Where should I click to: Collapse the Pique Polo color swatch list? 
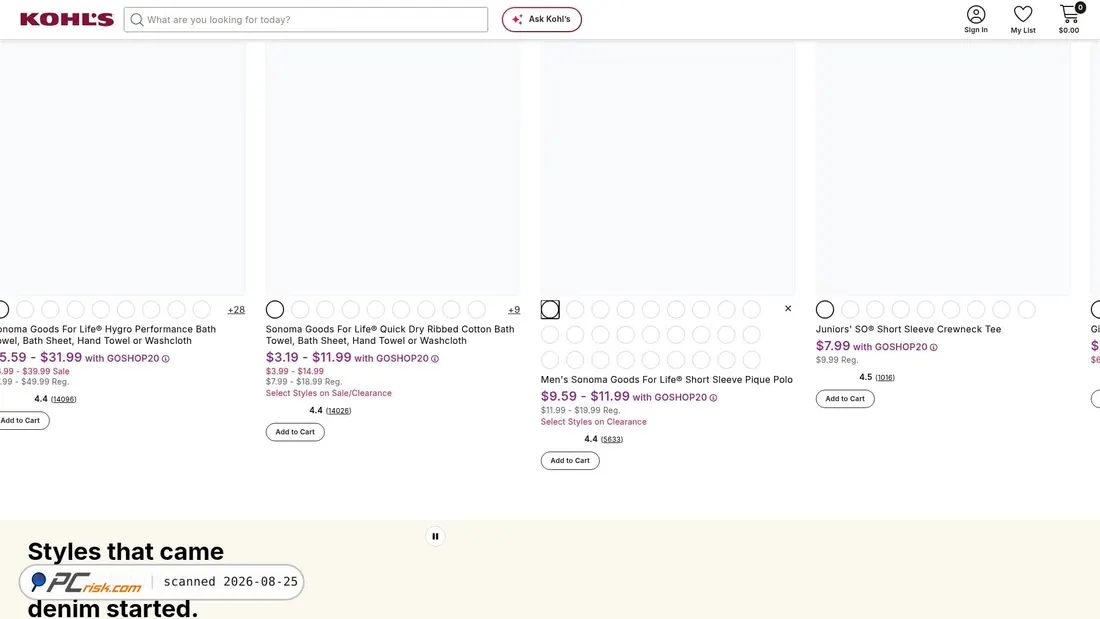pos(788,309)
